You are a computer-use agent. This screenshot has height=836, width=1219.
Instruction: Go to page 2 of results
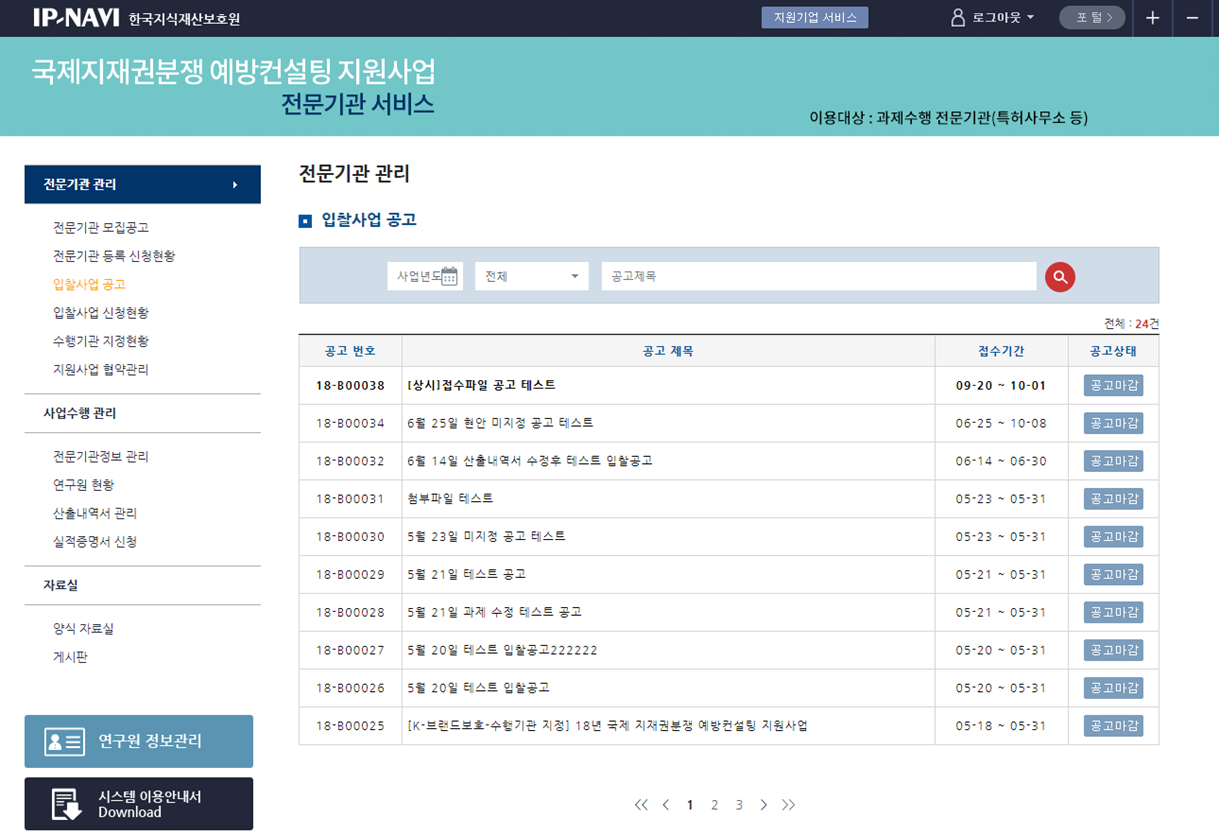[715, 805]
